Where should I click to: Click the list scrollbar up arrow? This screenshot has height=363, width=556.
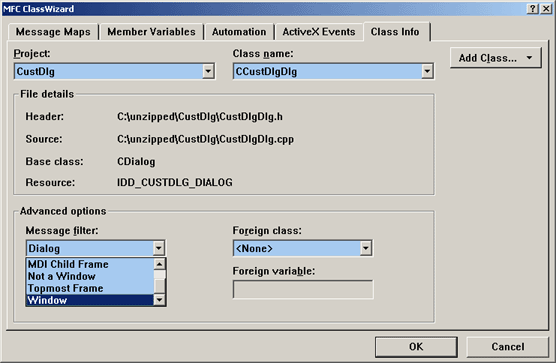click(160, 264)
